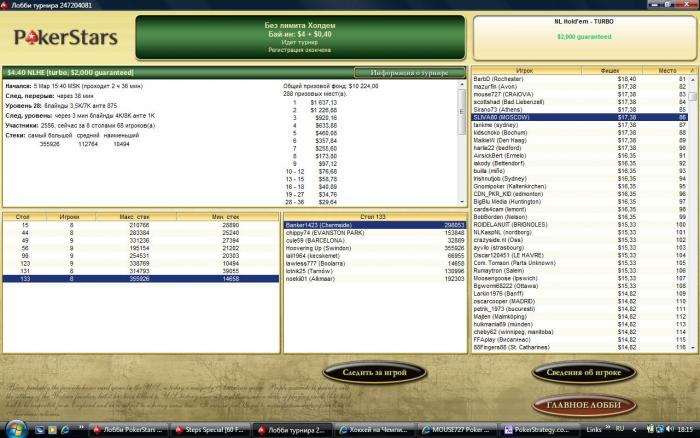Sort the player list by the "Игрок" column
This screenshot has width=700, height=438.
tap(526, 71)
